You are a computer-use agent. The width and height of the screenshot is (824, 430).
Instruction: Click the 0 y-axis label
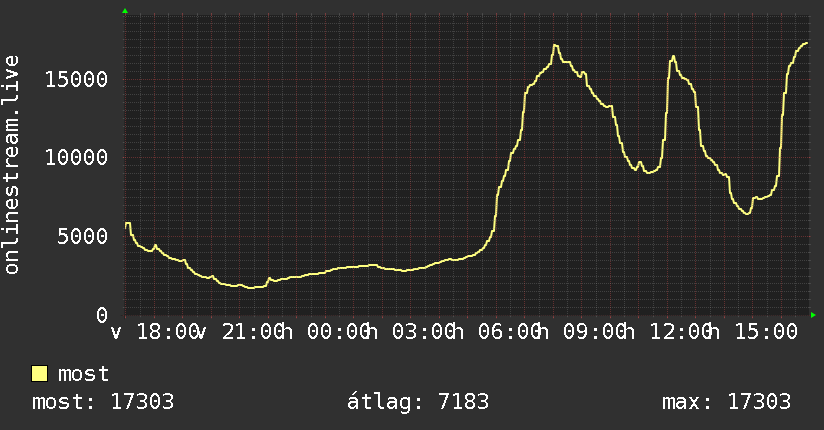coord(102,314)
